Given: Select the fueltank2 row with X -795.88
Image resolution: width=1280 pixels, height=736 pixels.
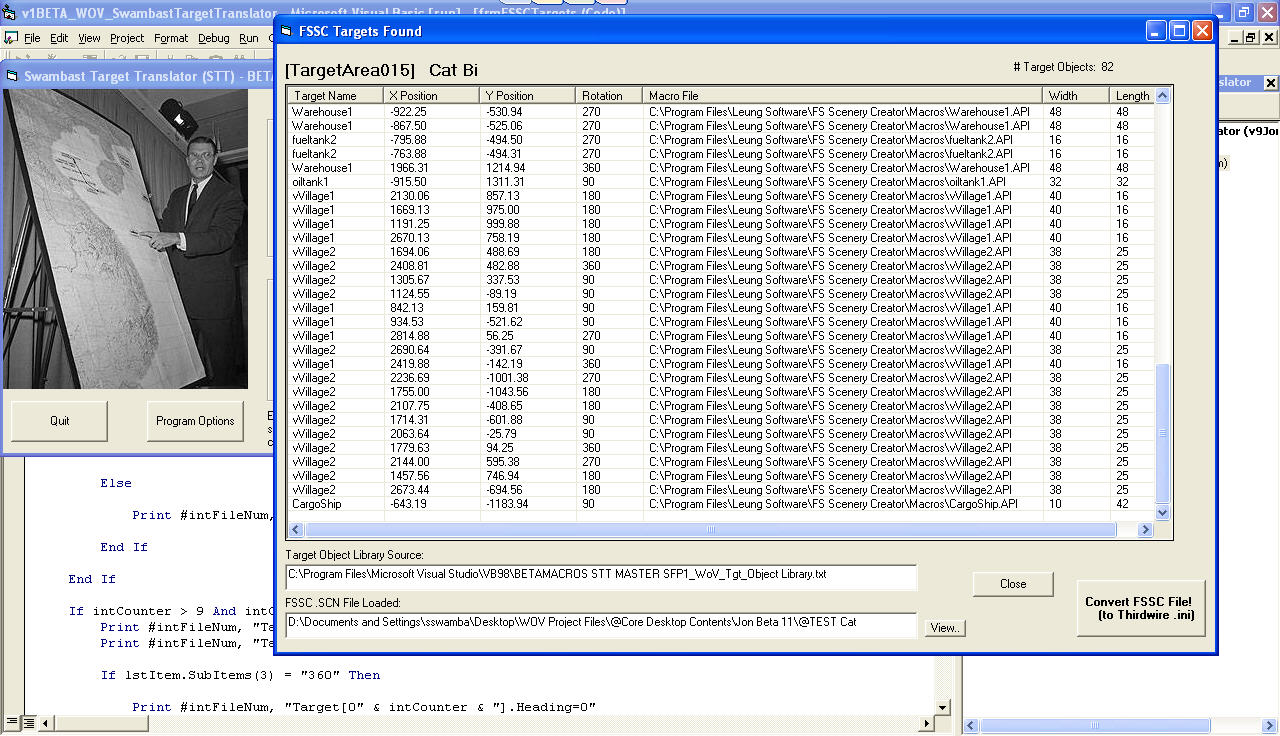Looking at the screenshot, I should point(720,140).
